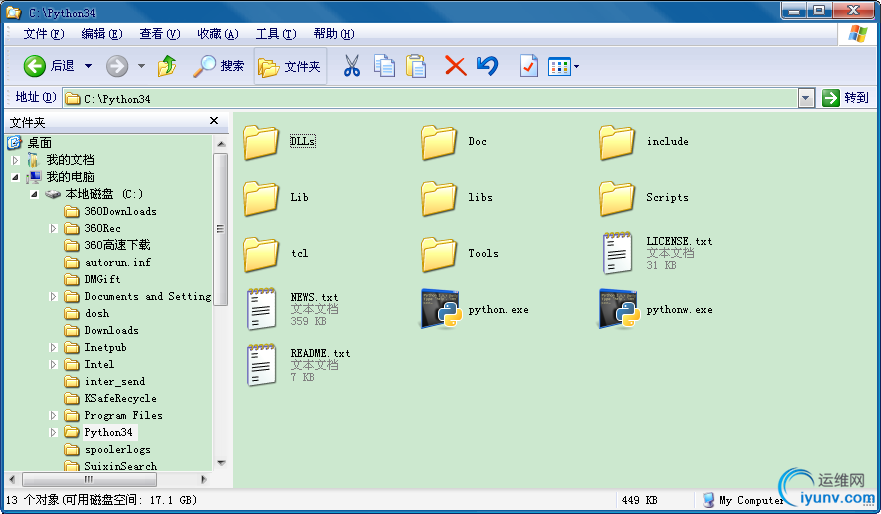Select the Lib folder
Viewport: 881px width, 514px height.
(276, 198)
